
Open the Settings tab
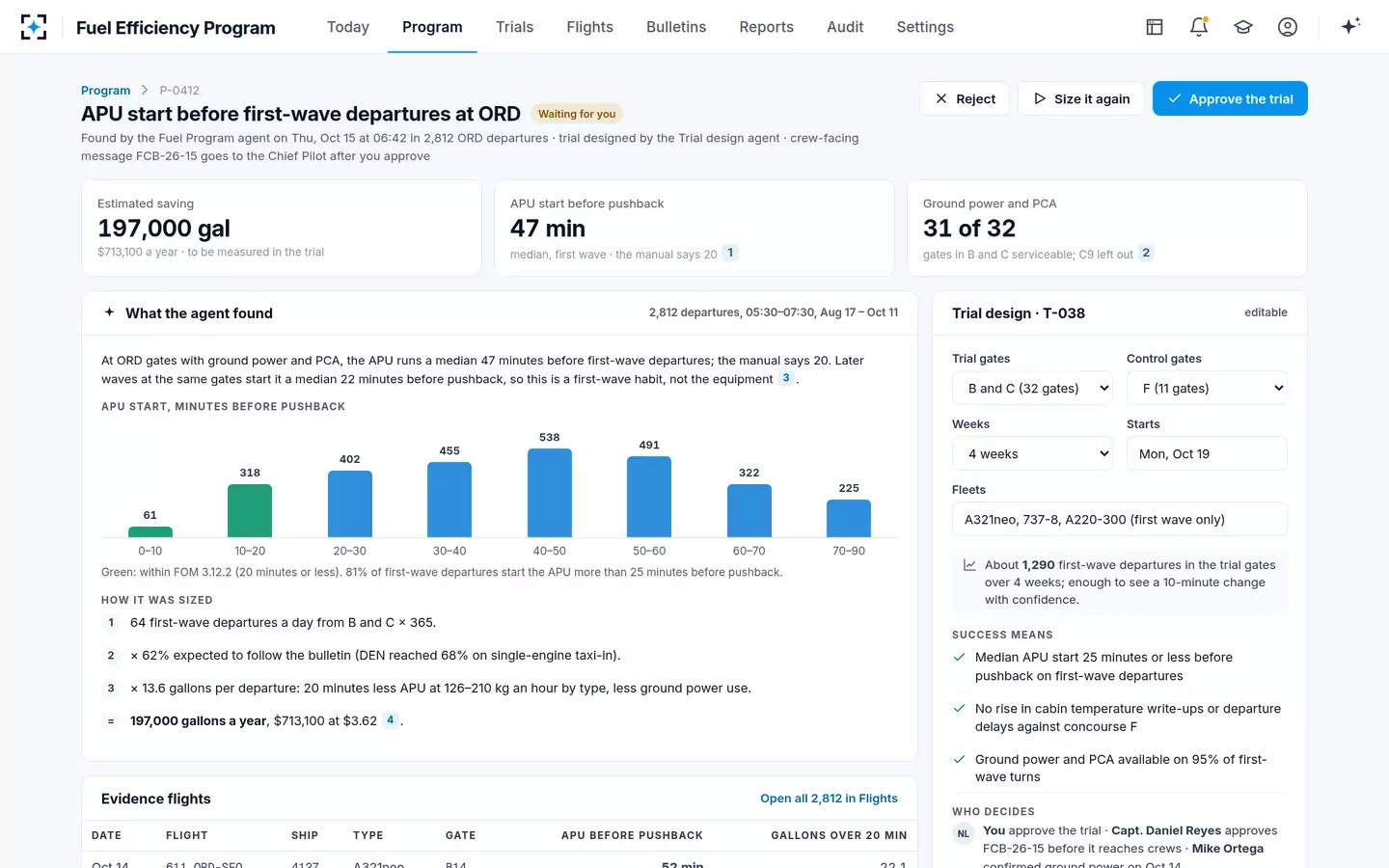(x=925, y=27)
